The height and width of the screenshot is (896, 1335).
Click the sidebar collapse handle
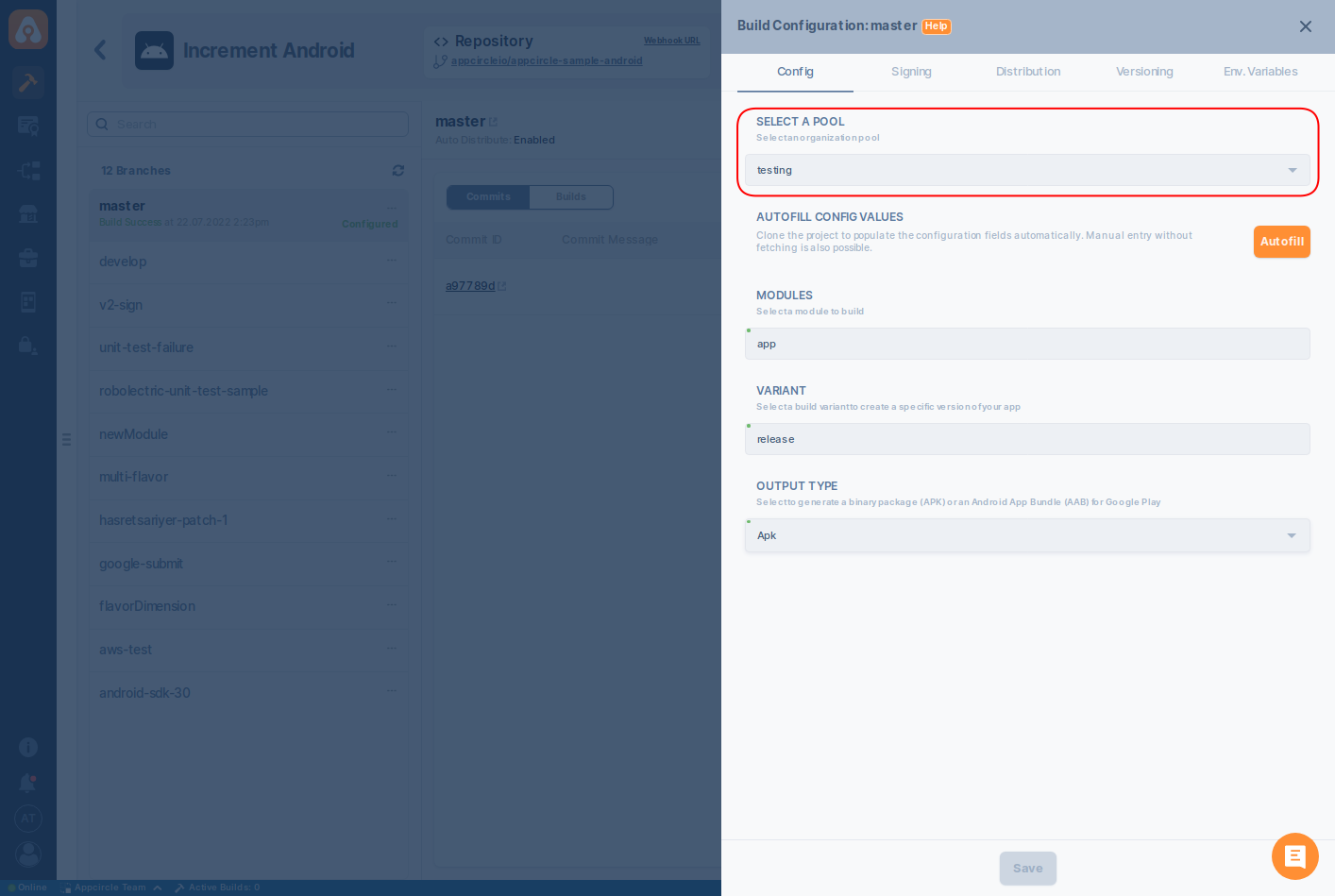66,439
